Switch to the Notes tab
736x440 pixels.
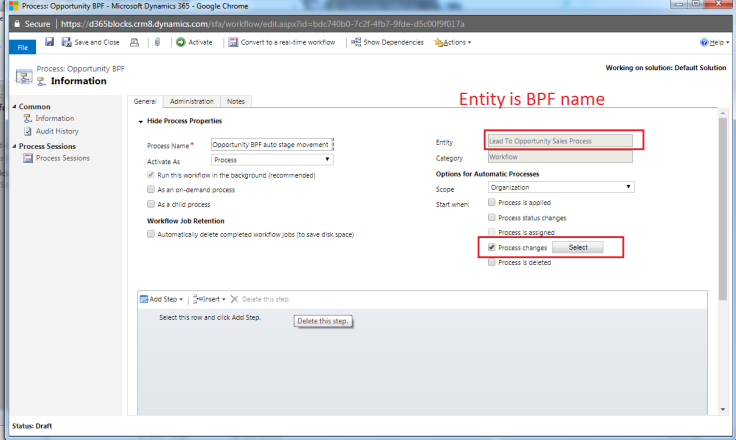pos(236,101)
